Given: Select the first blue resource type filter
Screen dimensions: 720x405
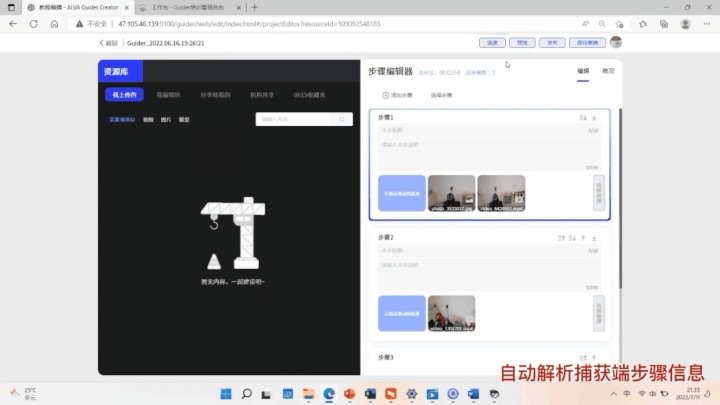Looking at the screenshot, I should (x=122, y=119).
